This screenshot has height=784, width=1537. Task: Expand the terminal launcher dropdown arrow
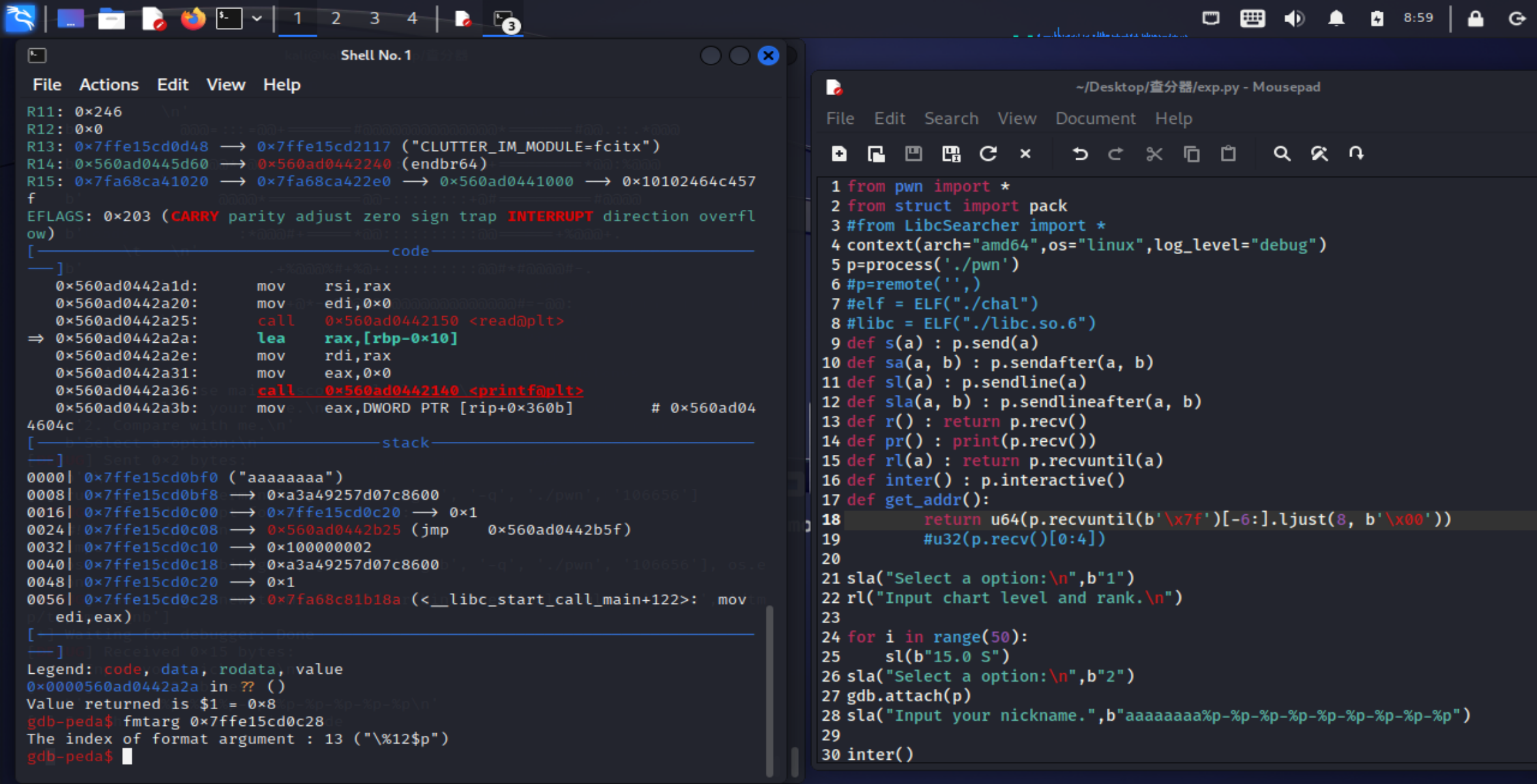(x=257, y=18)
